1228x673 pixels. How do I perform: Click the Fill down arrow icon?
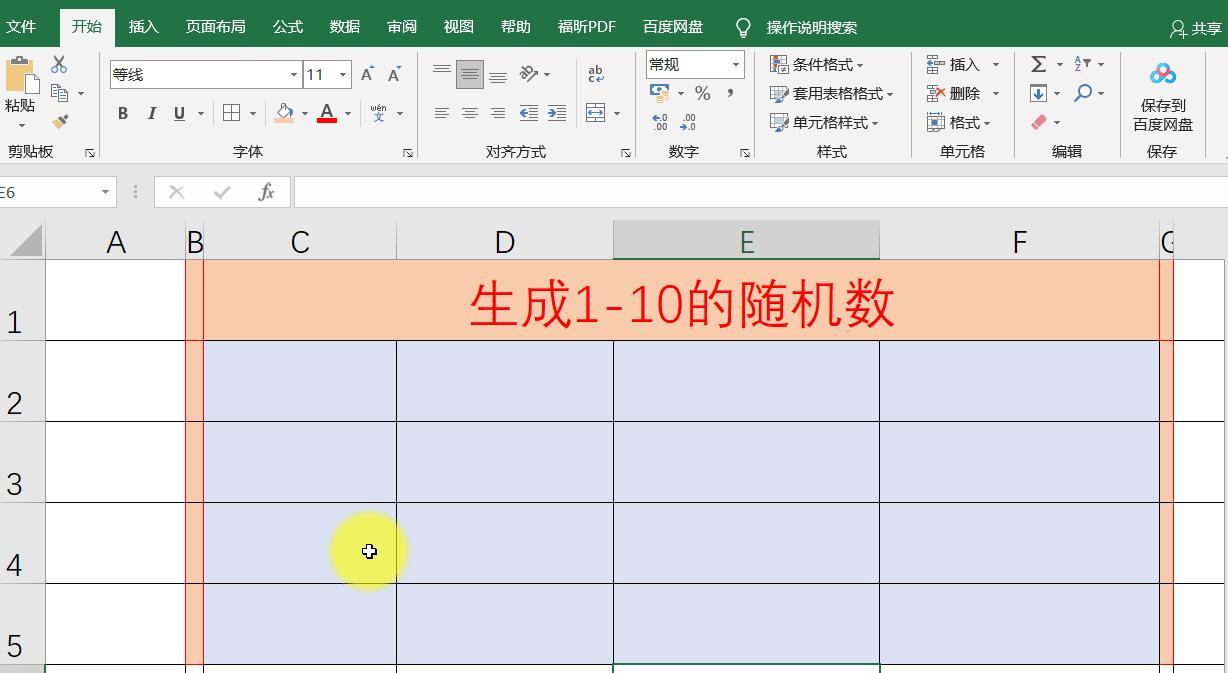pyautogui.click(x=1038, y=93)
